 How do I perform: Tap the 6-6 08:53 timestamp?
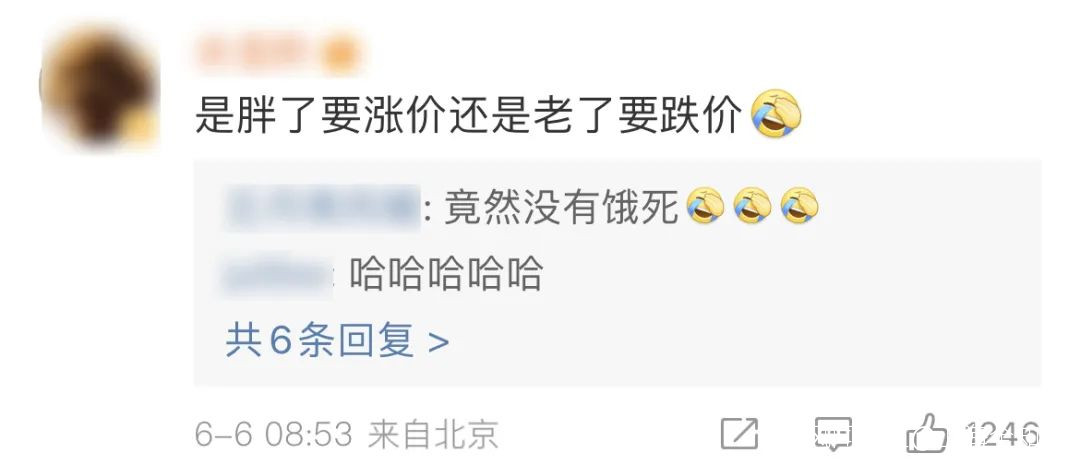[x=273, y=435]
